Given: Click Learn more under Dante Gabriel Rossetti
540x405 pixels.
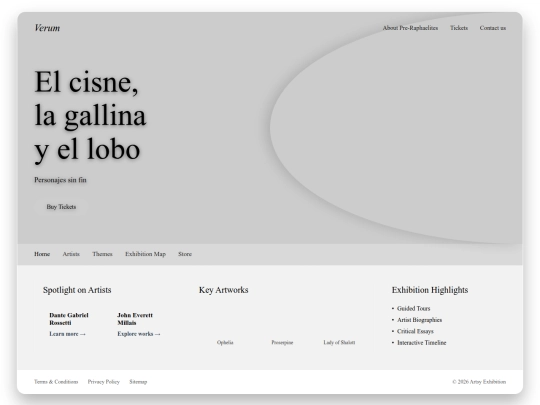Looking at the screenshot, I should pyautogui.click(x=67, y=334).
